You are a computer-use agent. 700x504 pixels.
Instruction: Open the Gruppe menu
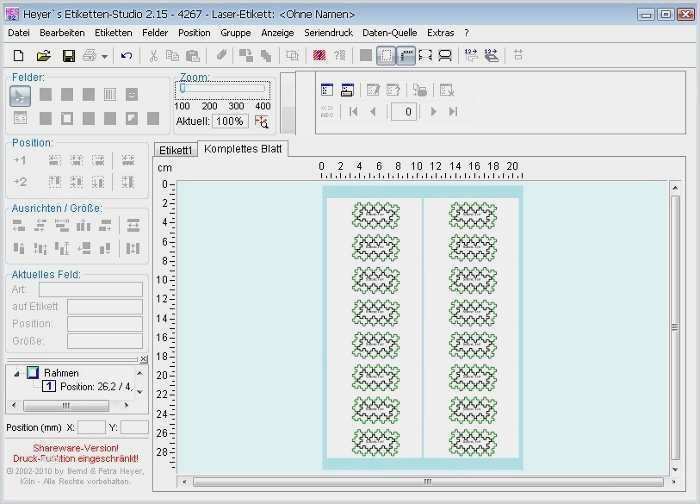pyautogui.click(x=236, y=33)
